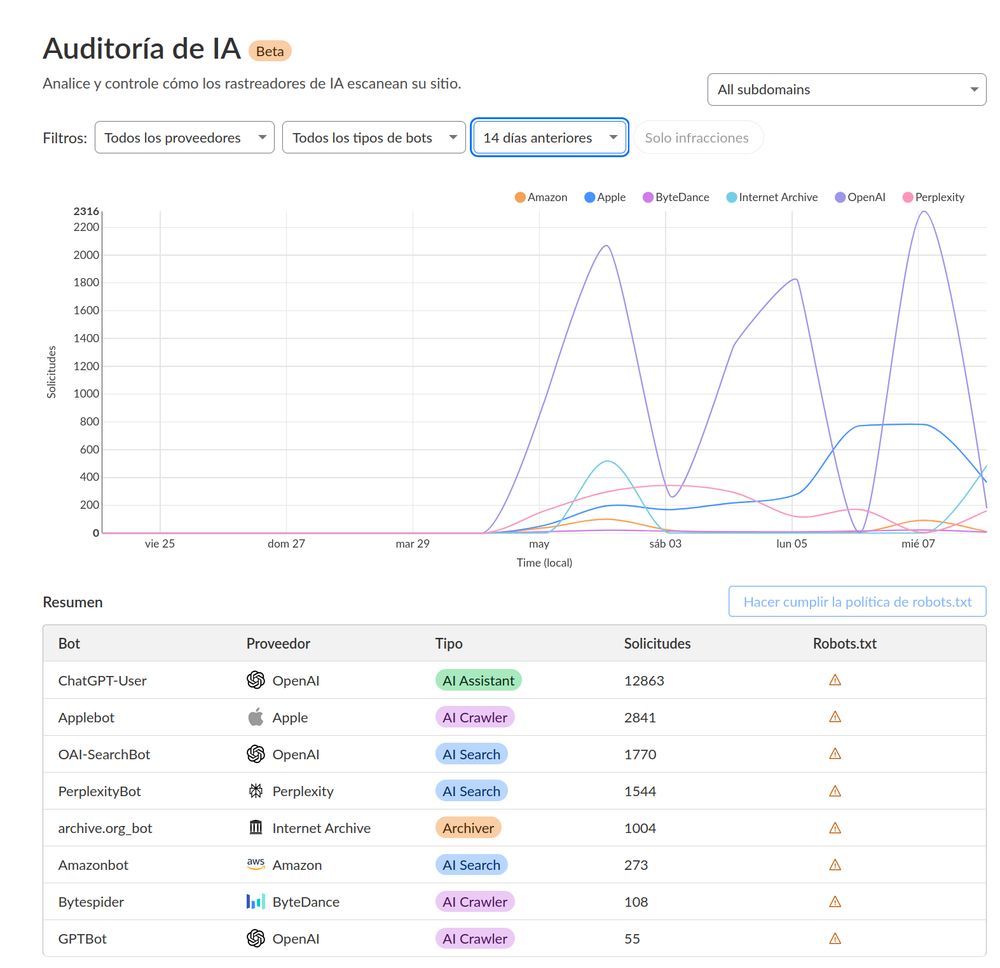Sort by the Tipo column header
Viewport: 1000px width, 968px height.
tap(449, 643)
